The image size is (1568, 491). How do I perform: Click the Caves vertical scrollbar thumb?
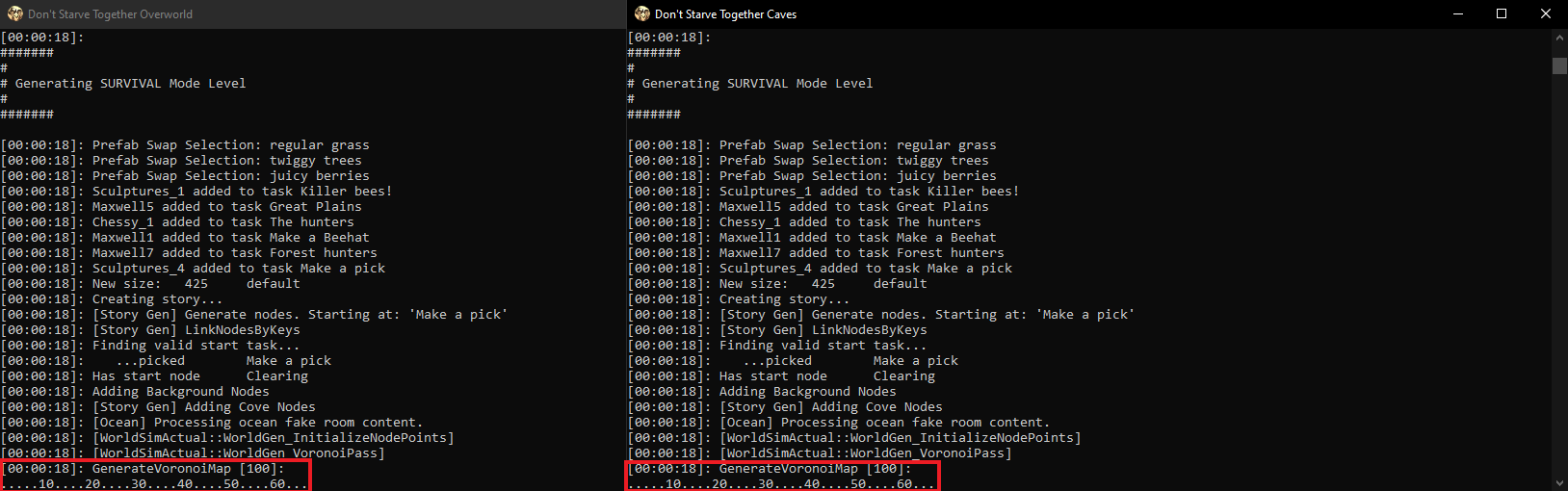coord(1559,65)
